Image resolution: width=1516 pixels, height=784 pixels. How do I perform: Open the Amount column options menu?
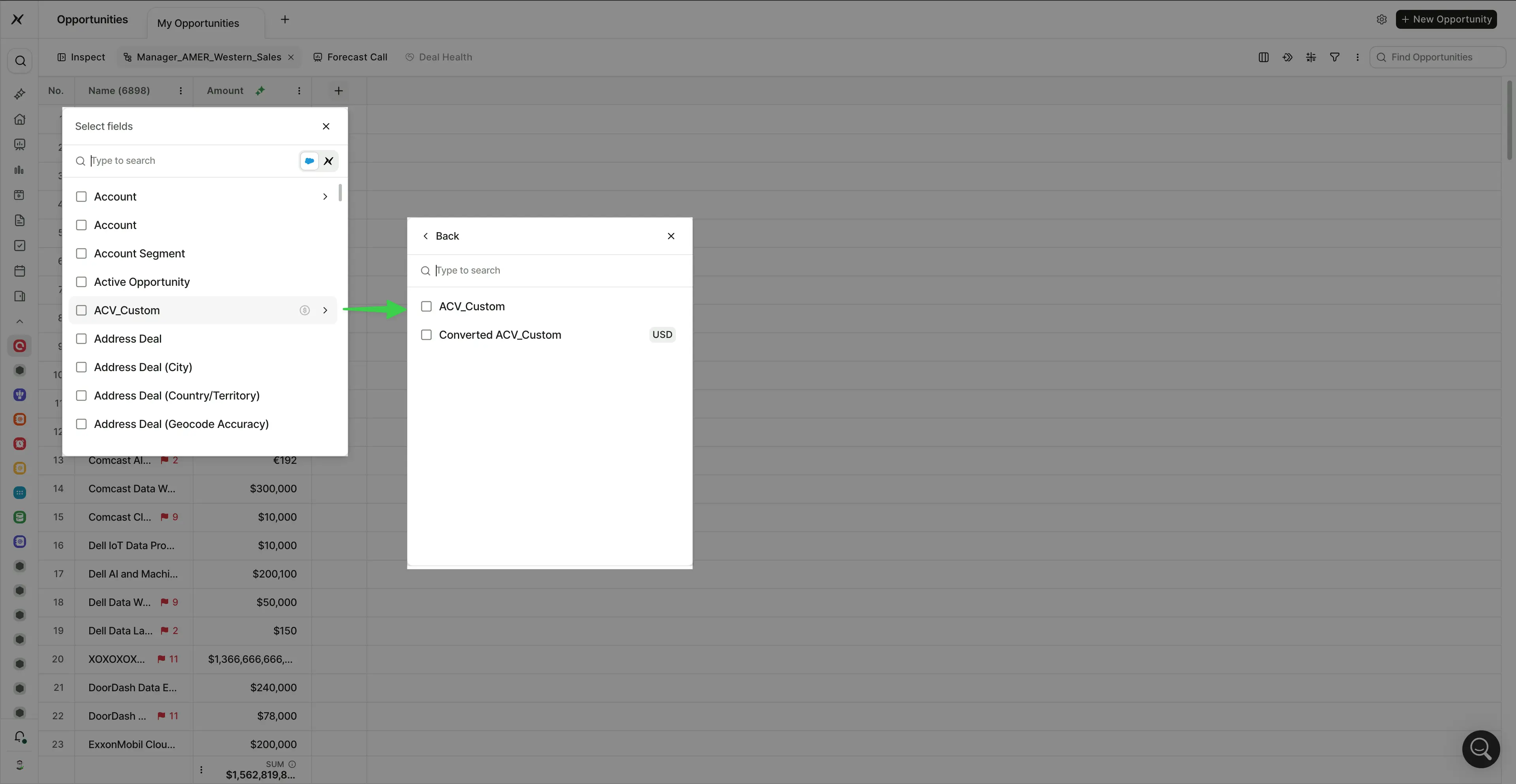[299, 91]
